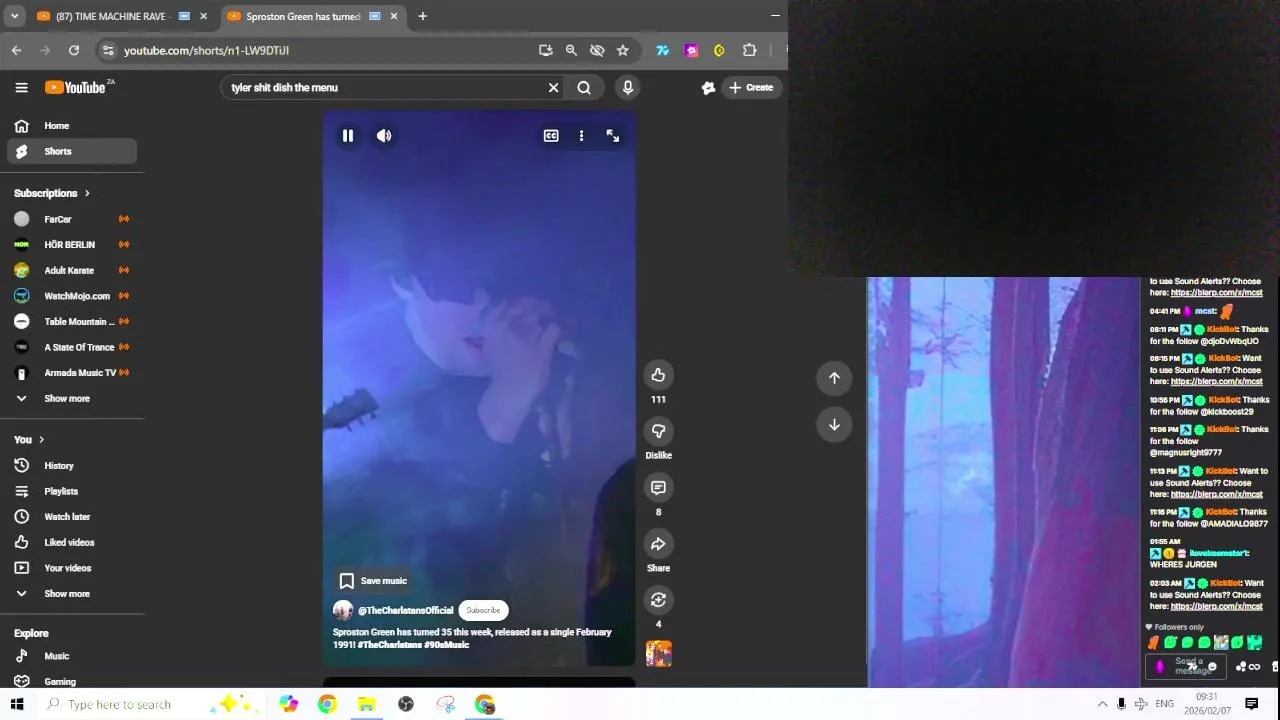Image resolution: width=1280 pixels, height=720 pixels.
Task: Reload the YouTube page
Action: click(x=74, y=50)
